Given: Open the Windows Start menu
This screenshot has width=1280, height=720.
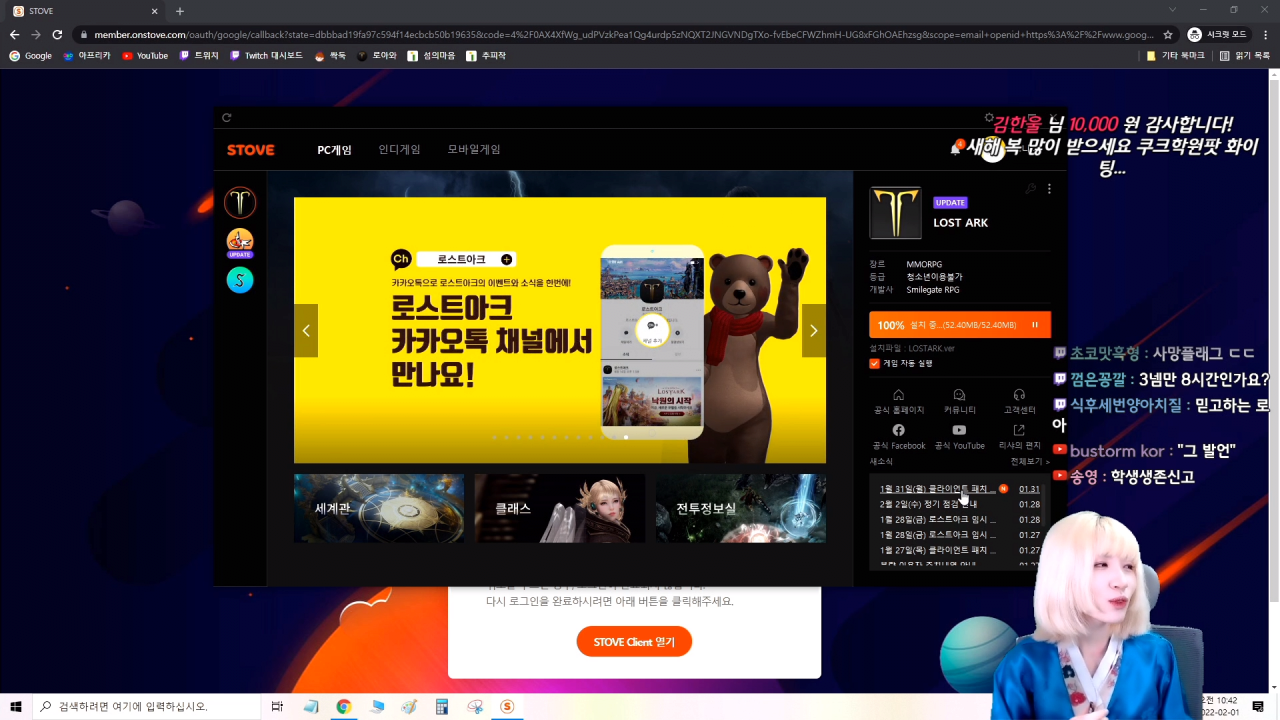Looking at the screenshot, I should [x=16, y=706].
